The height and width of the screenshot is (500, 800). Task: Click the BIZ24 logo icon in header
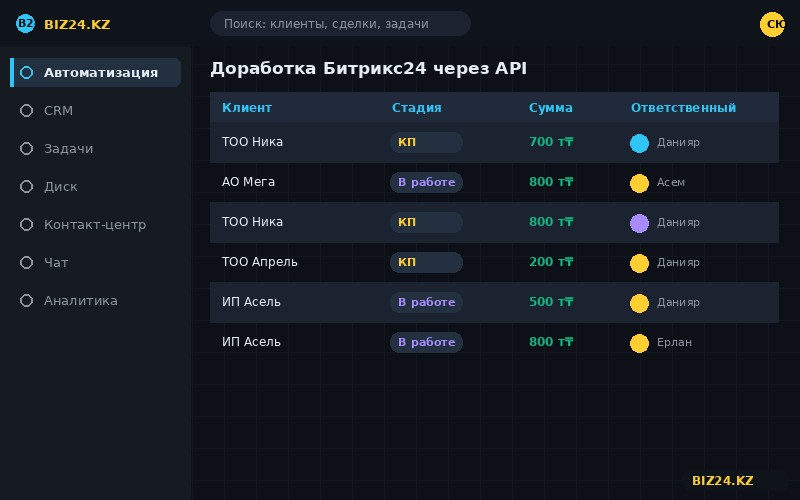pos(26,23)
